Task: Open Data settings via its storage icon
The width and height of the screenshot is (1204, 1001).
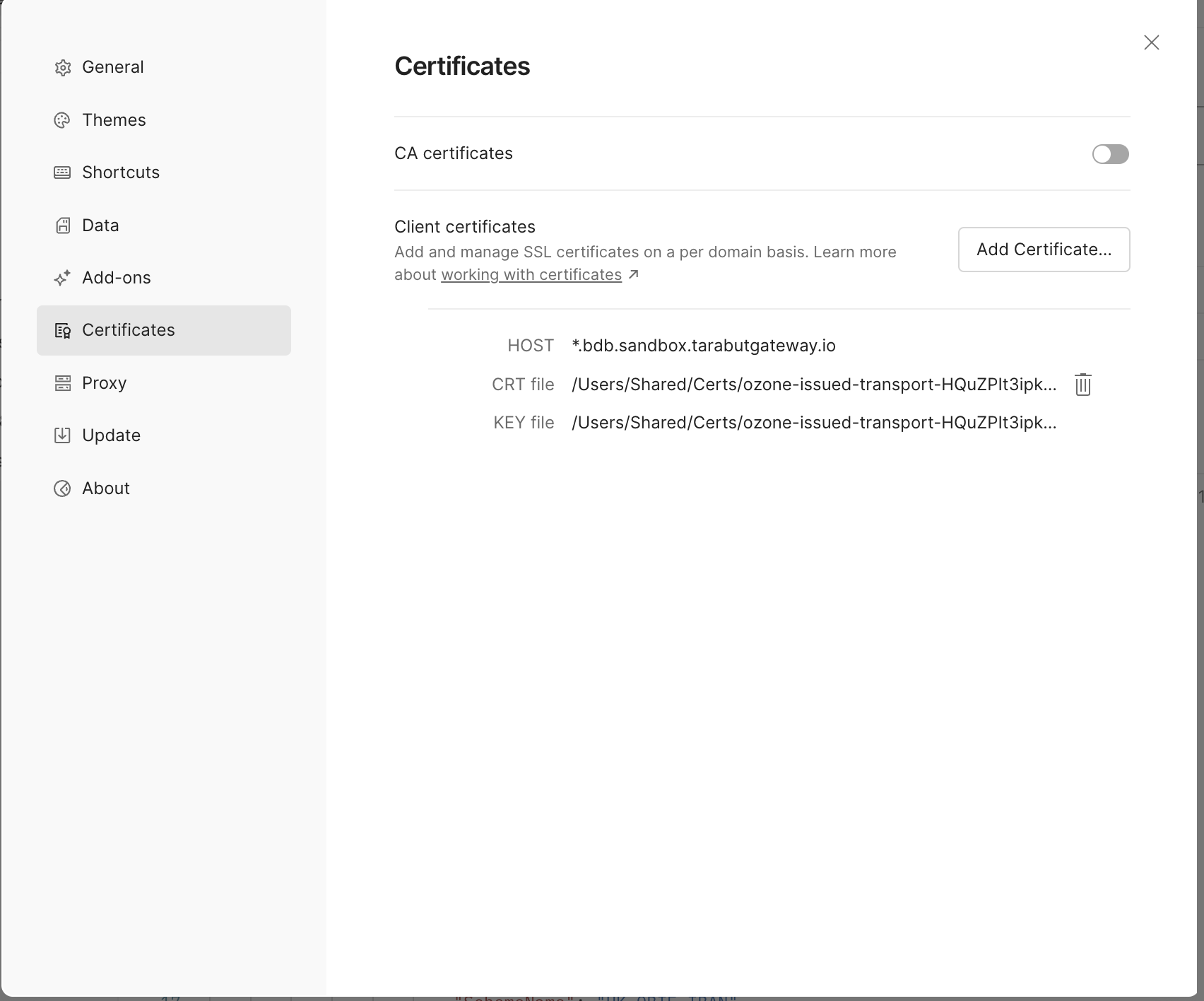Action: click(x=63, y=226)
